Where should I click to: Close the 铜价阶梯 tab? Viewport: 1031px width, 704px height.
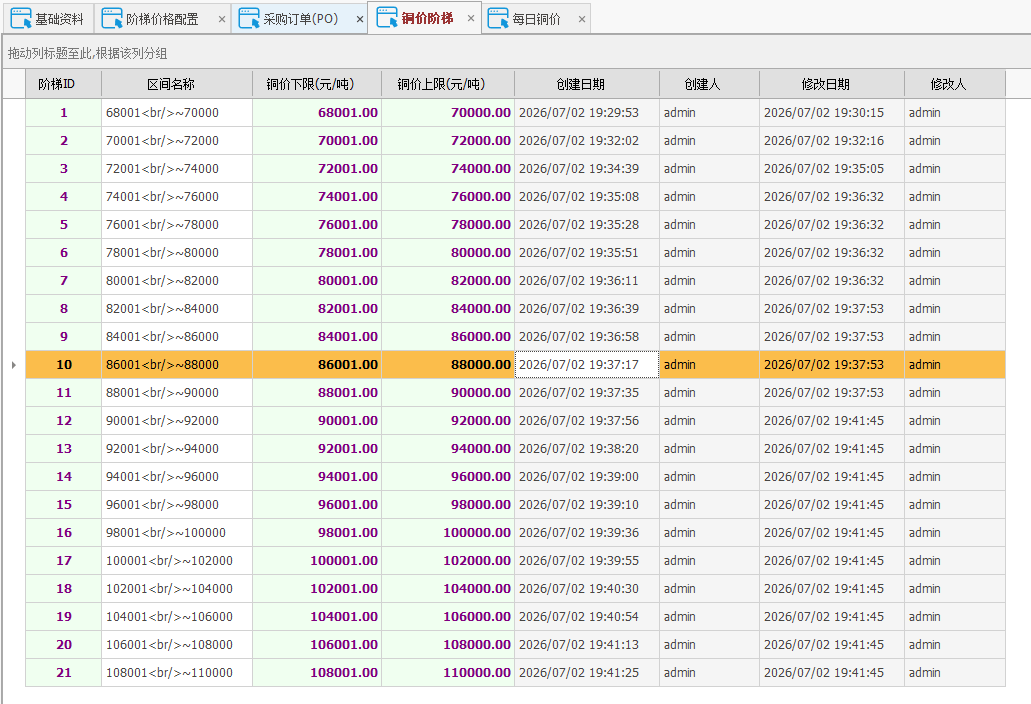pos(471,18)
